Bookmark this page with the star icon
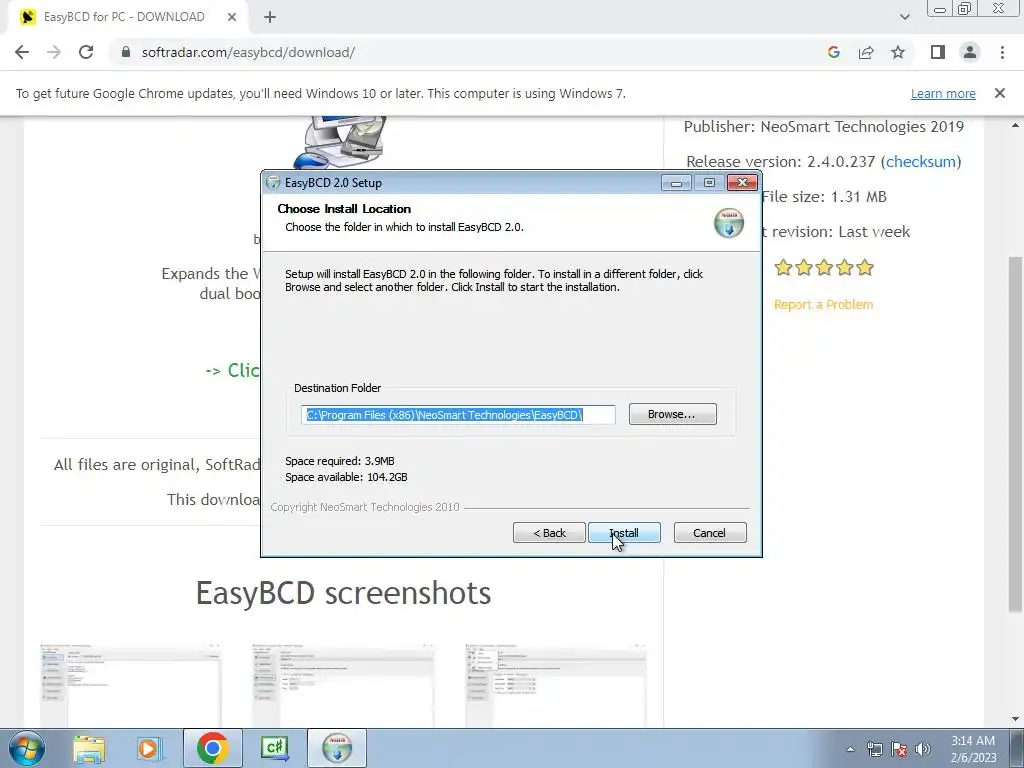1024x768 pixels. 898,52
